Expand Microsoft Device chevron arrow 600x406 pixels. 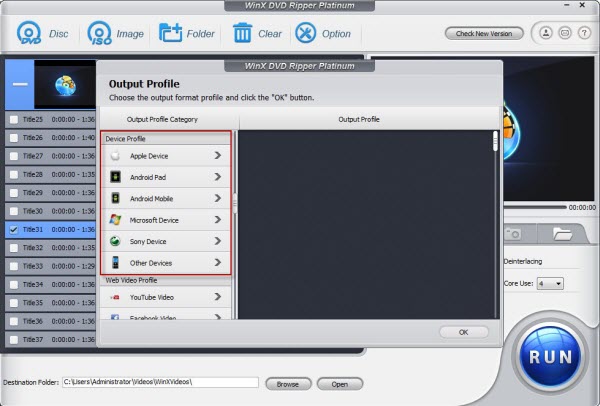point(218,220)
